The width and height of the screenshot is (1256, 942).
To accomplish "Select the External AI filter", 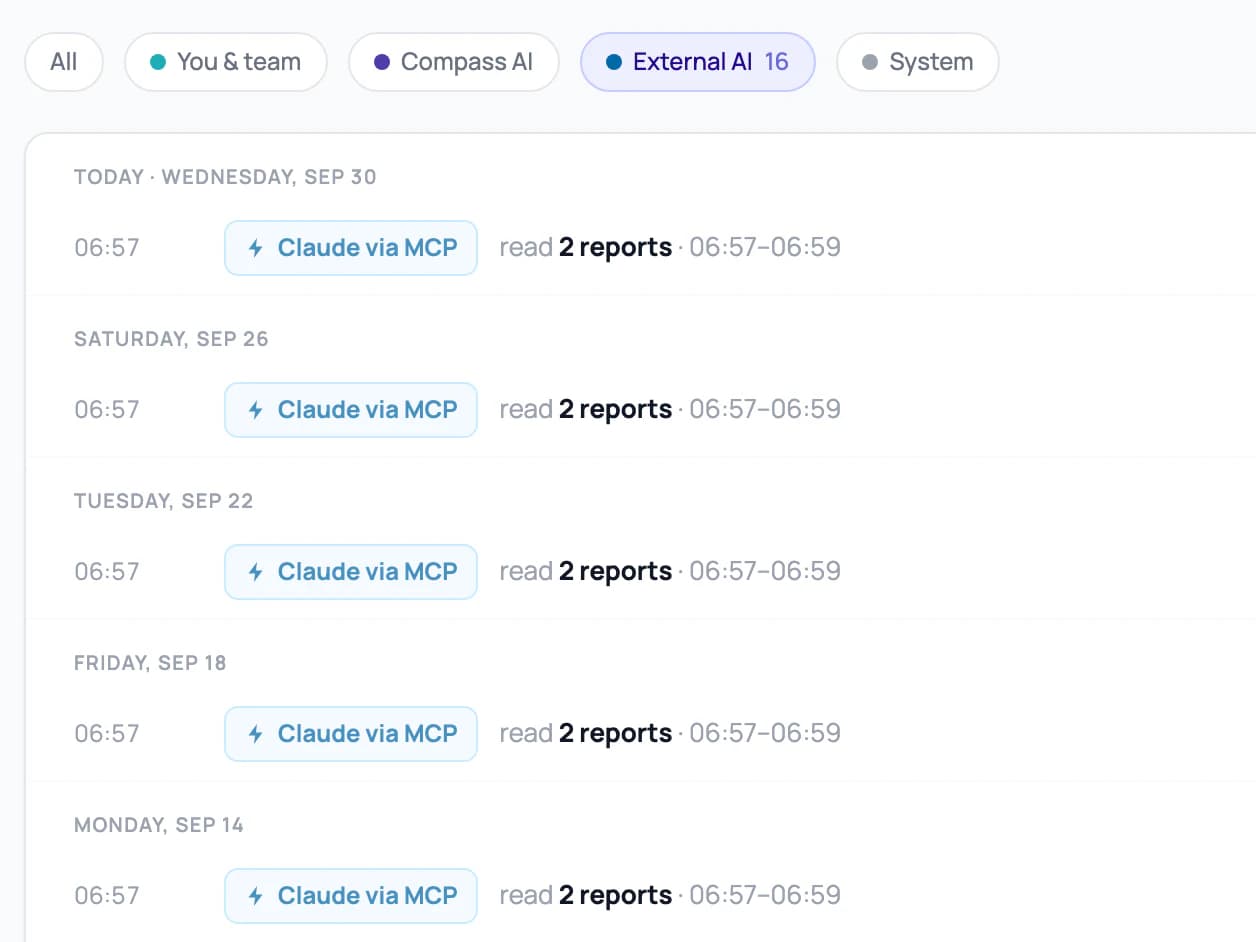I will [698, 62].
